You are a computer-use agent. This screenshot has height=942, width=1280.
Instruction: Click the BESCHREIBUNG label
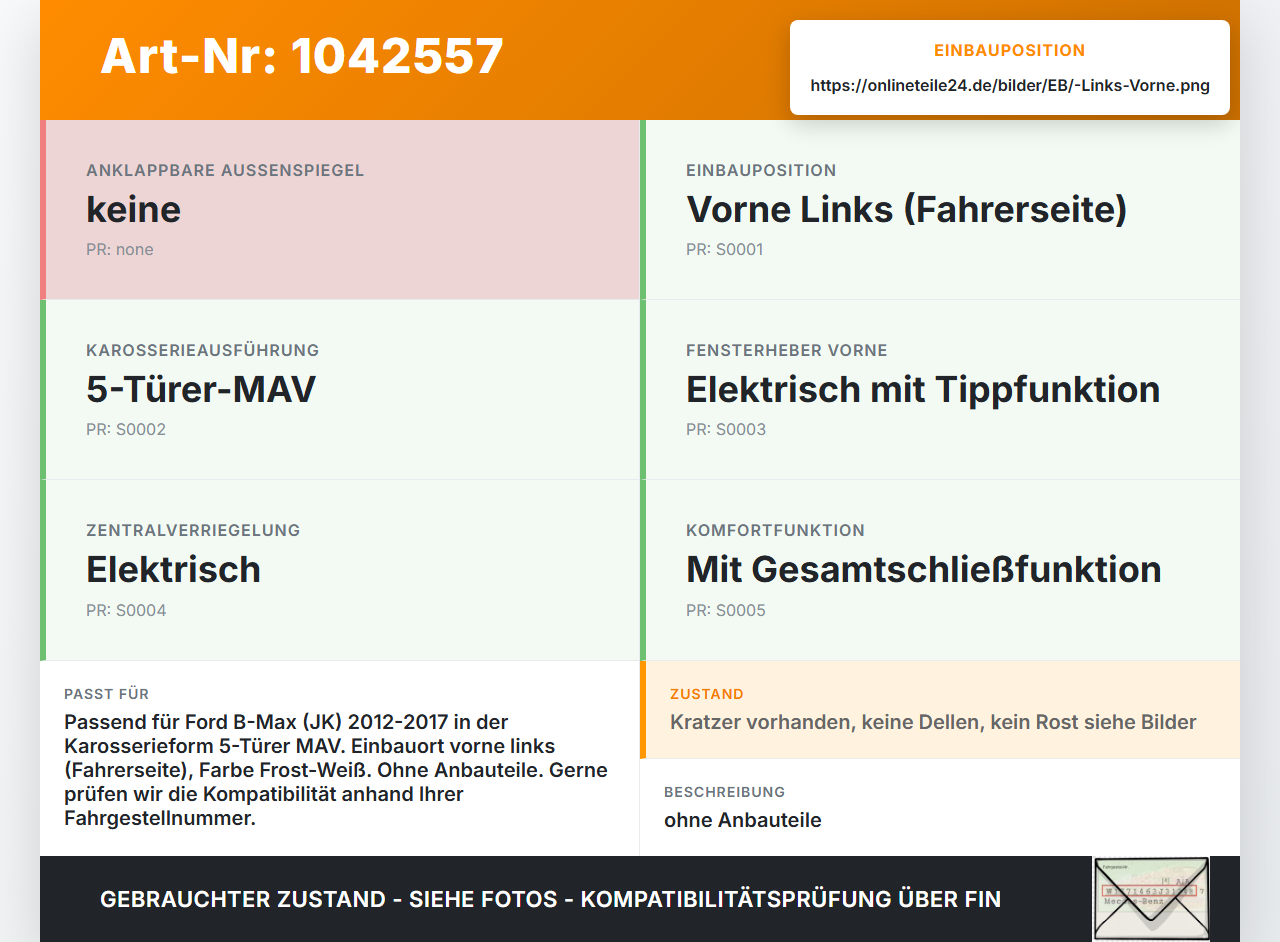tap(725, 792)
